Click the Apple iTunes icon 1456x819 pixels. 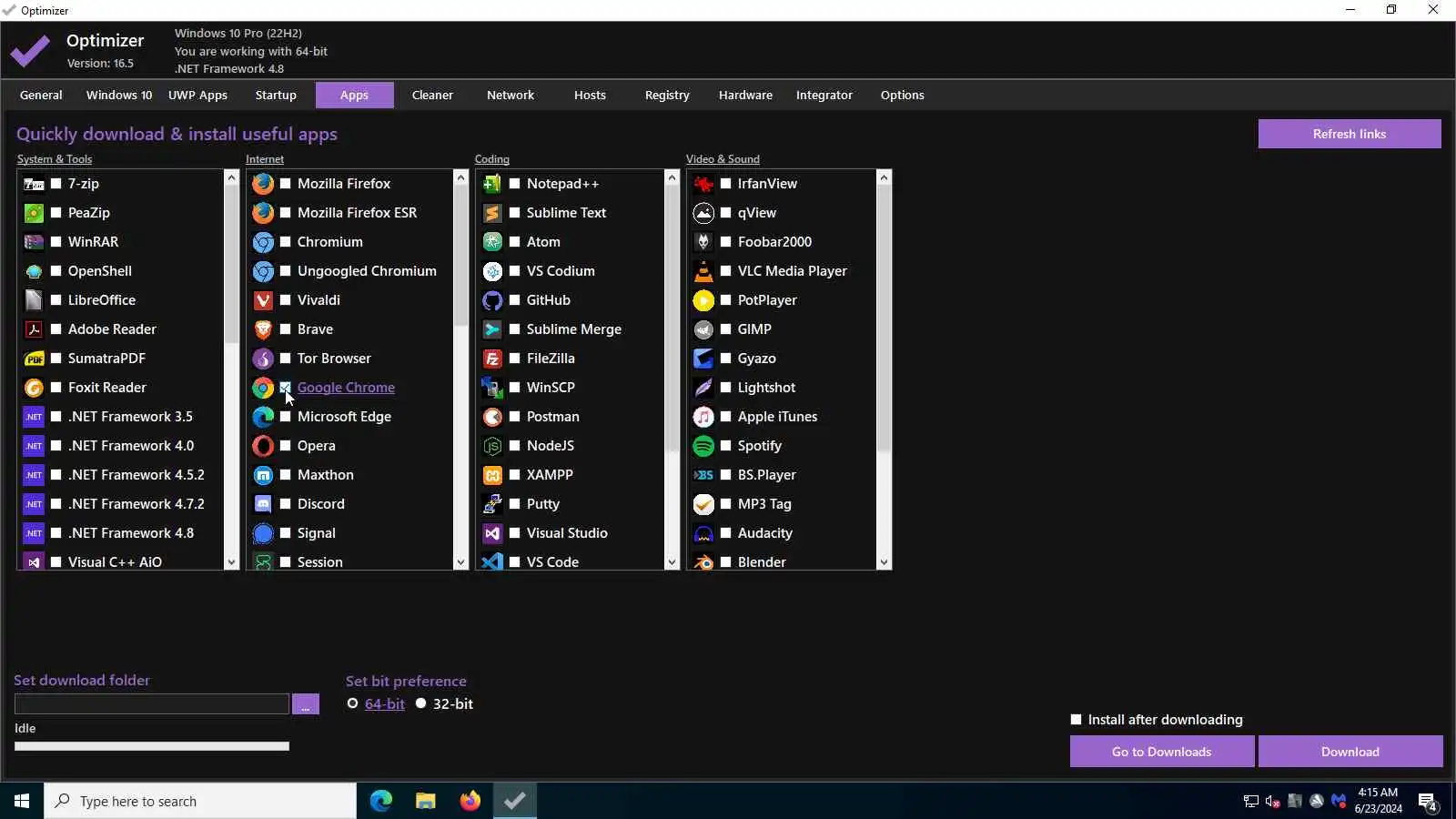[703, 417]
